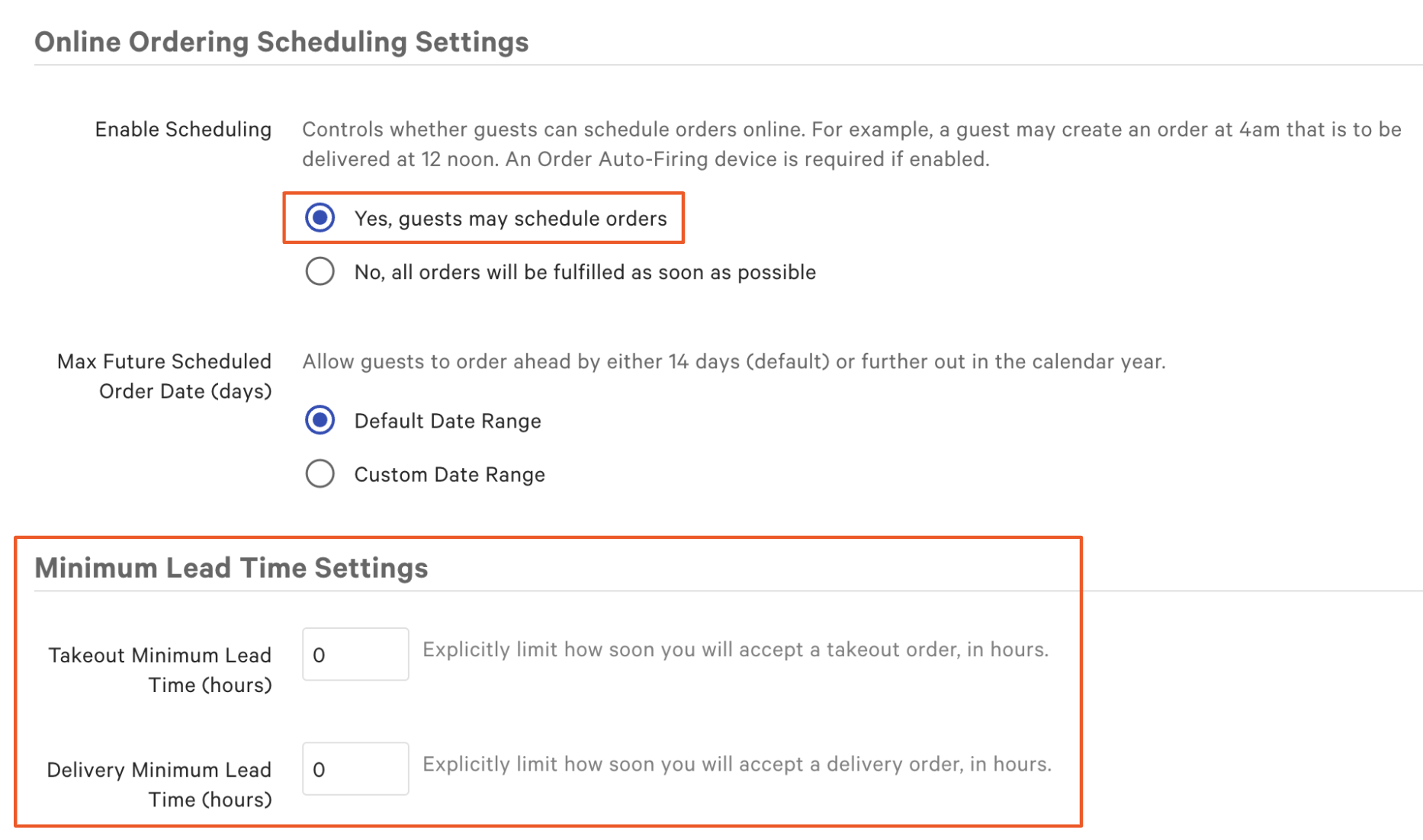Click the 'Max Future Scheduled Order Date' label
The image size is (1423, 840).
pos(163,376)
